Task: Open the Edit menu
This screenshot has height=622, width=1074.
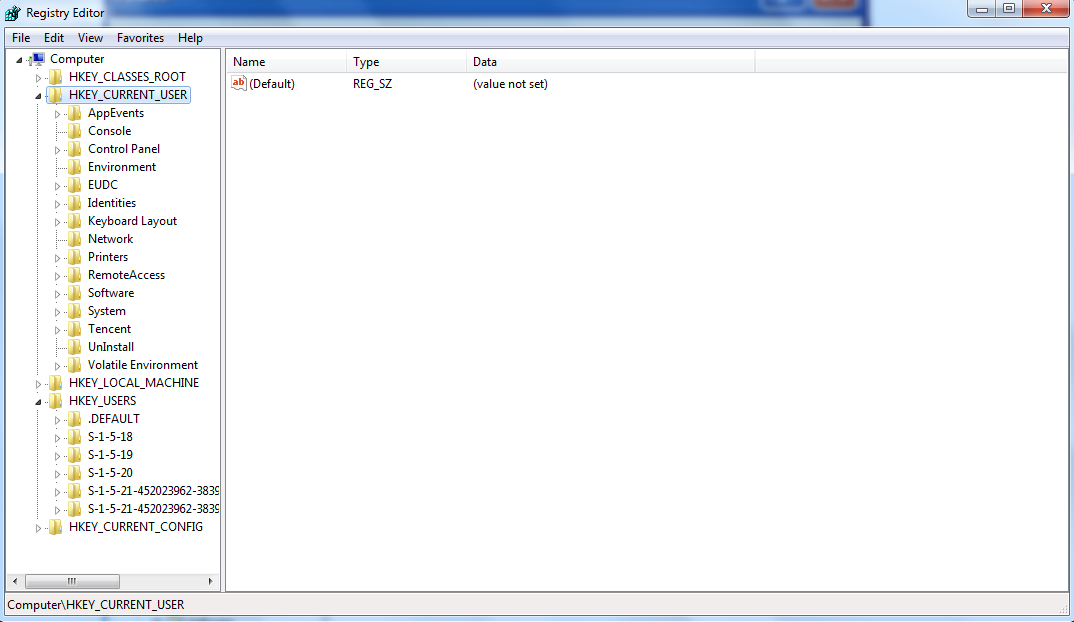Action: click(54, 38)
